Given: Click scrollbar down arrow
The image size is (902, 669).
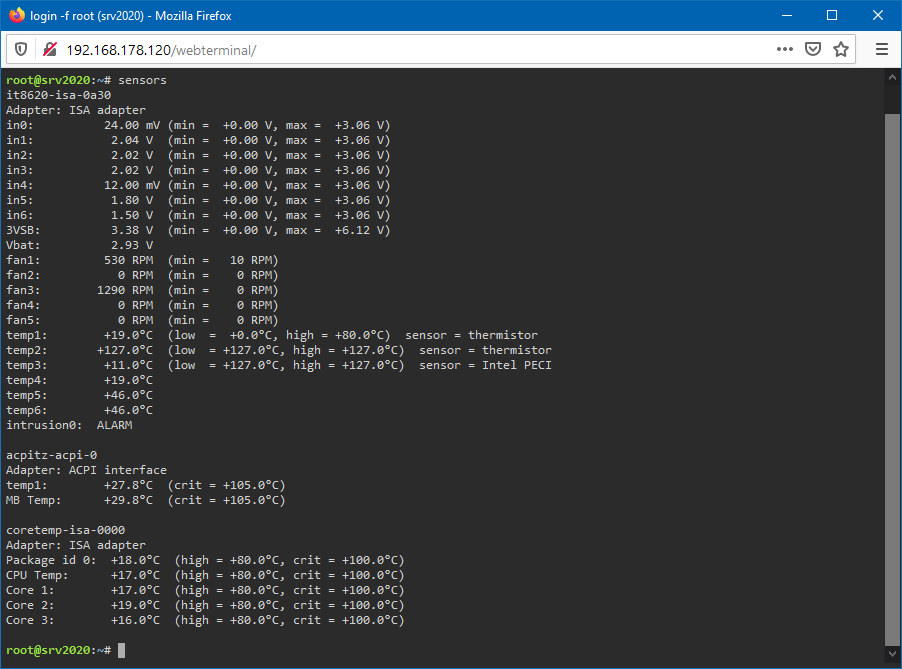Looking at the screenshot, I should (x=892, y=654).
